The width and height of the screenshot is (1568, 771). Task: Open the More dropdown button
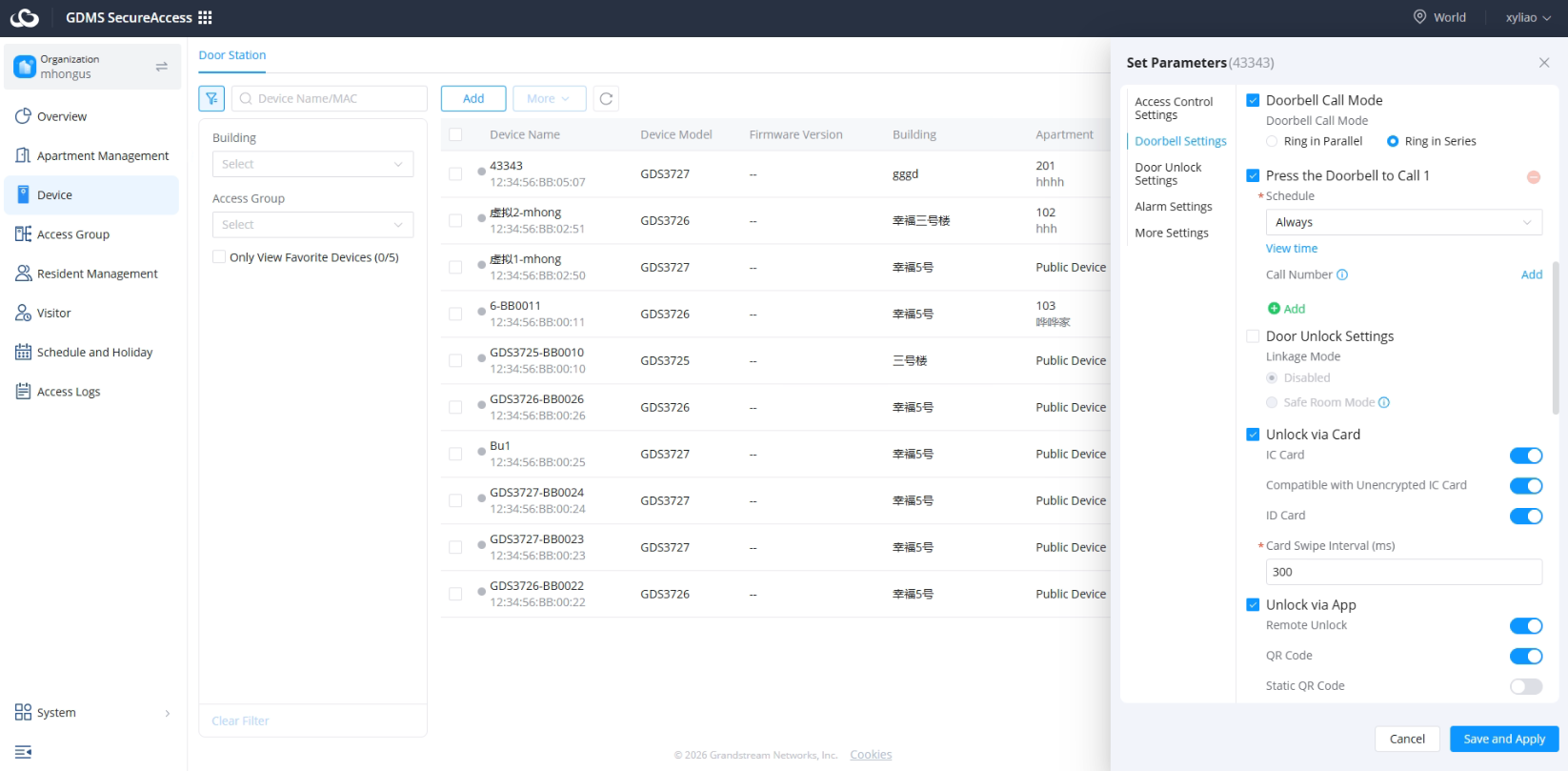point(549,98)
